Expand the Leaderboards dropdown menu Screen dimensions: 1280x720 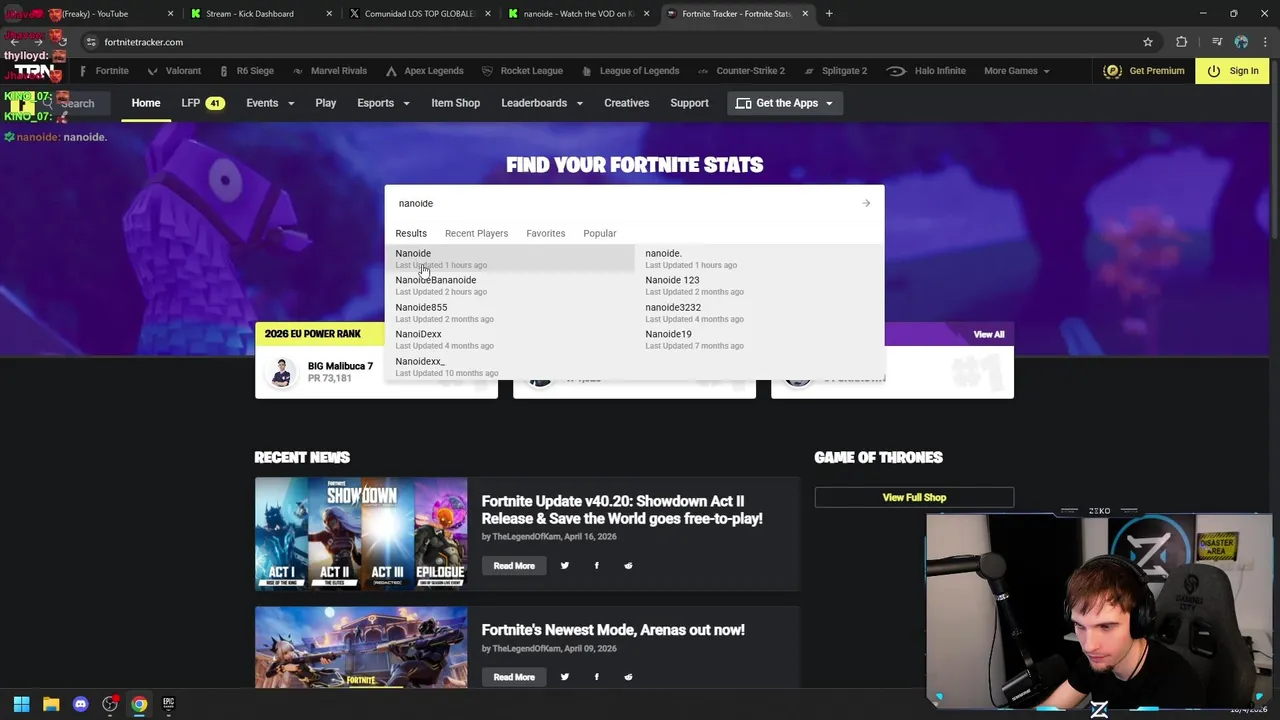pyautogui.click(x=542, y=103)
